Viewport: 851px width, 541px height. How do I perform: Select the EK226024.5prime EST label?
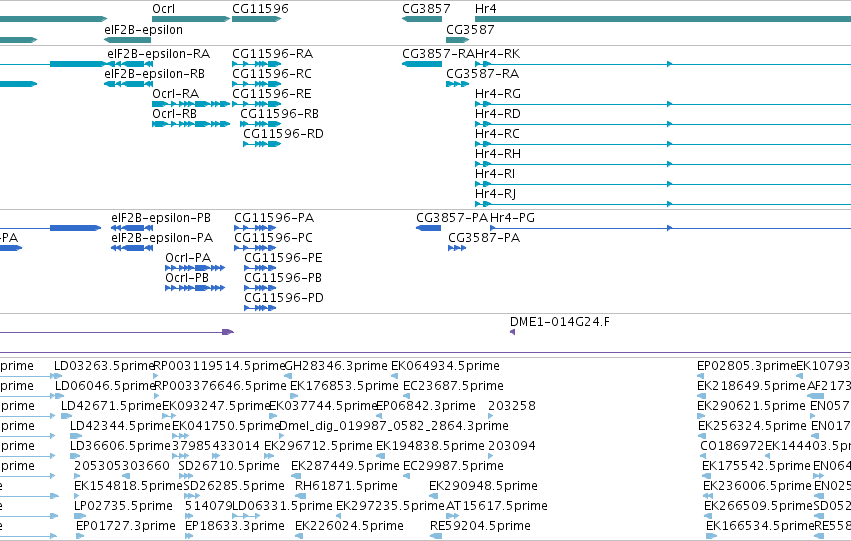pos(349,526)
